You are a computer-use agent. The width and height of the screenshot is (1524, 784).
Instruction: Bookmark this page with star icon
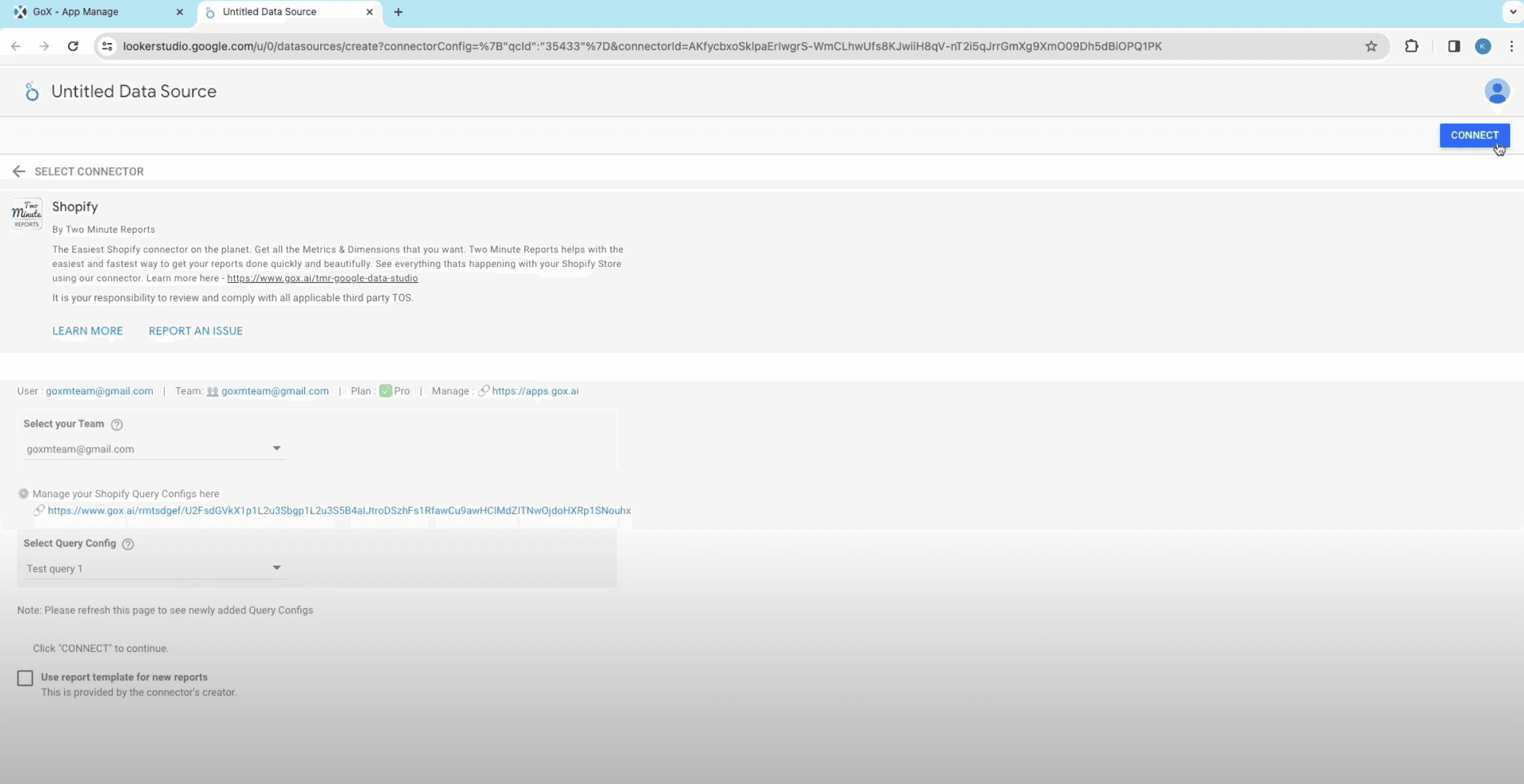pos(1371,46)
